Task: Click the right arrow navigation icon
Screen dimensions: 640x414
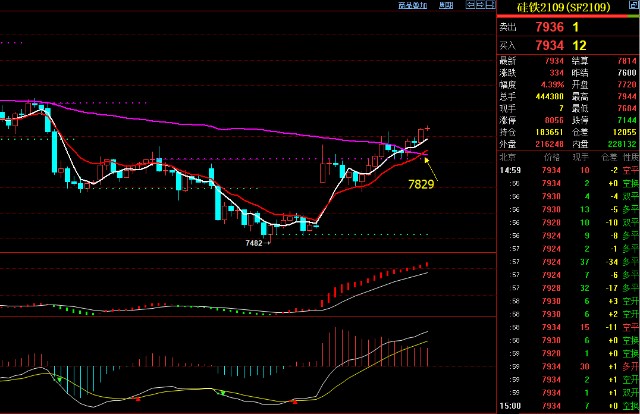Action: tap(480, 5)
